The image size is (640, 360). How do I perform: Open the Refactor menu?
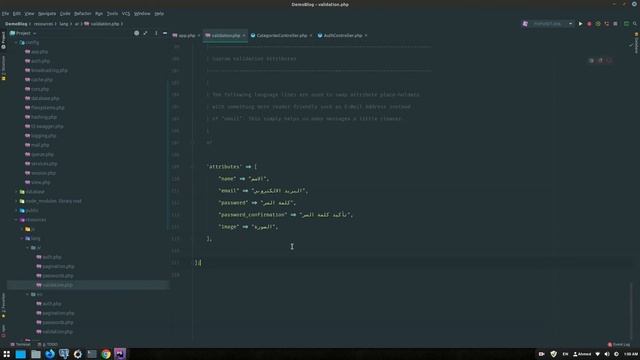pos(82,13)
